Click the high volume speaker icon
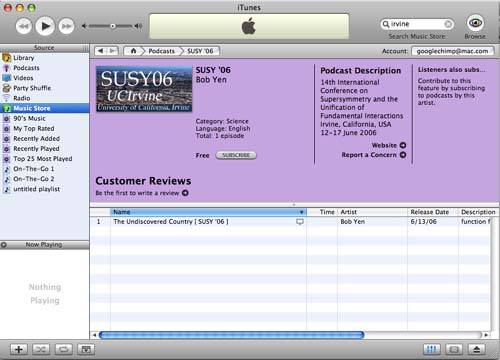The image size is (500, 360). (138, 26)
